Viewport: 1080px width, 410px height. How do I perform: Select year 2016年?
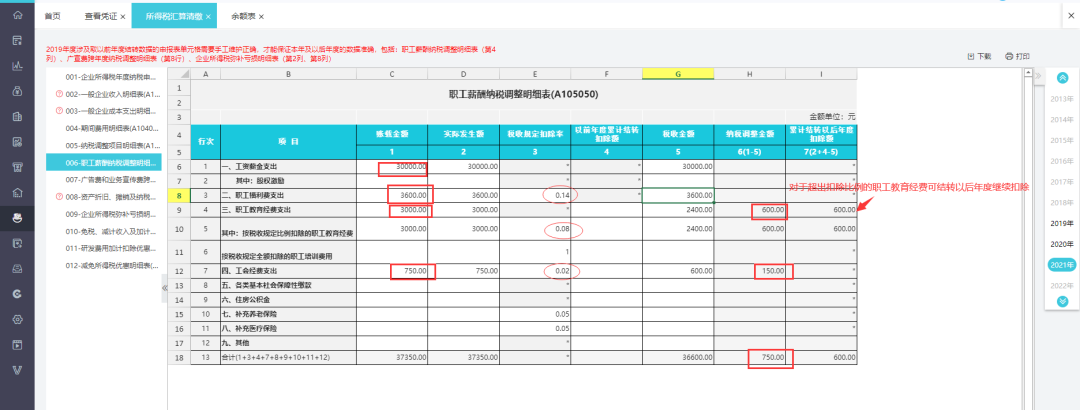(1062, 161)
